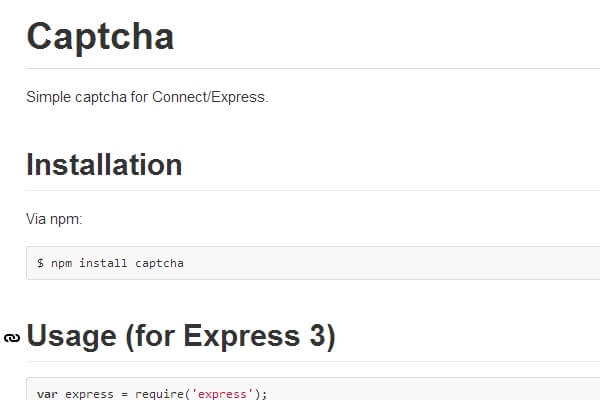Click the anchor link icon beside Usage heading
The width and height of the screenshot is (600, 400).
(12, 338)
